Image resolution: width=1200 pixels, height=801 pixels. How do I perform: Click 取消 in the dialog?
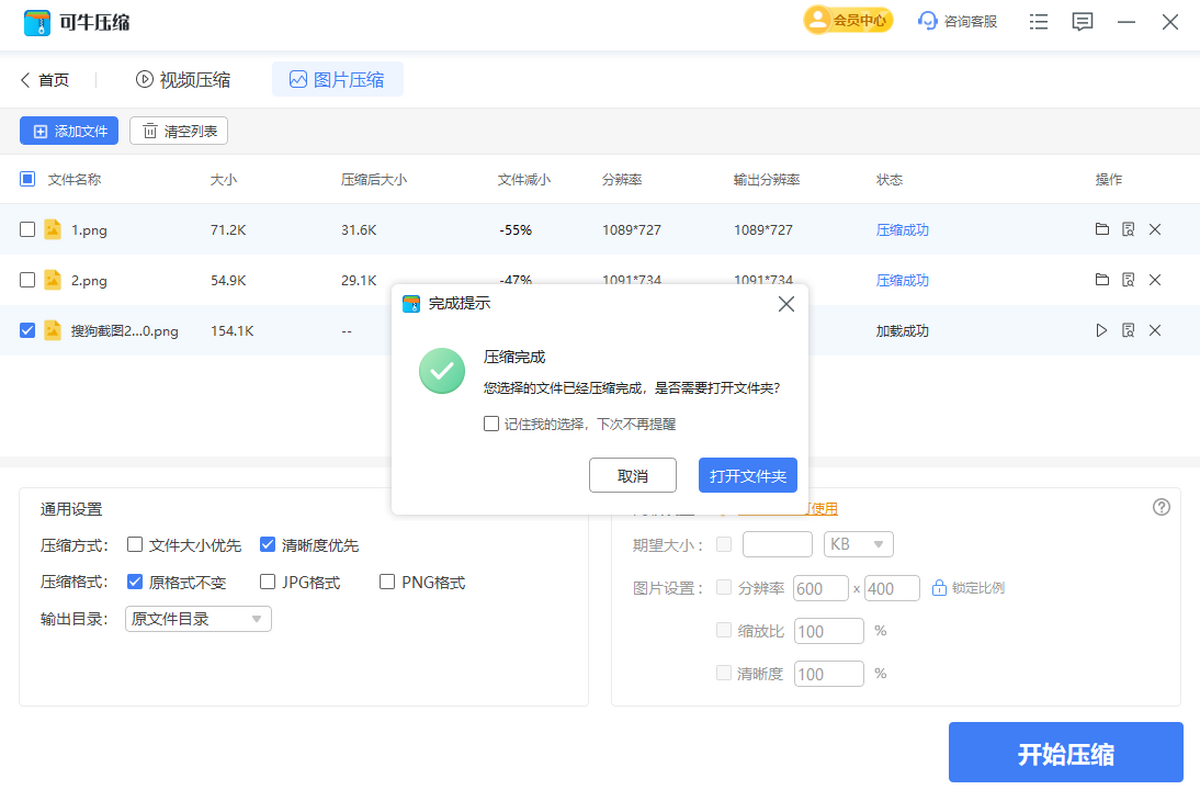633,476
